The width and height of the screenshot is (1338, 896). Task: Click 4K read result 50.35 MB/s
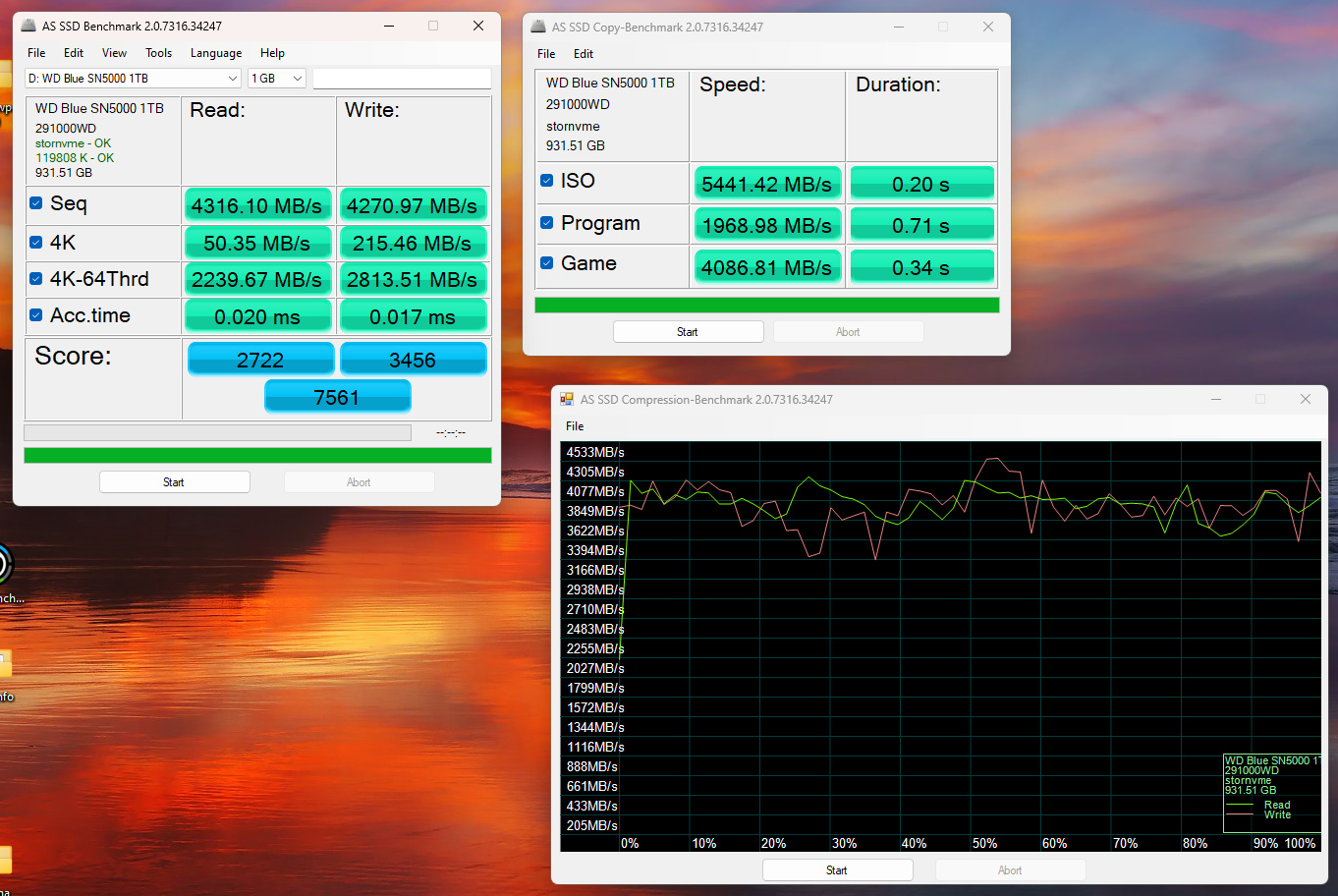pyautogui.click(x=257, y=243)
